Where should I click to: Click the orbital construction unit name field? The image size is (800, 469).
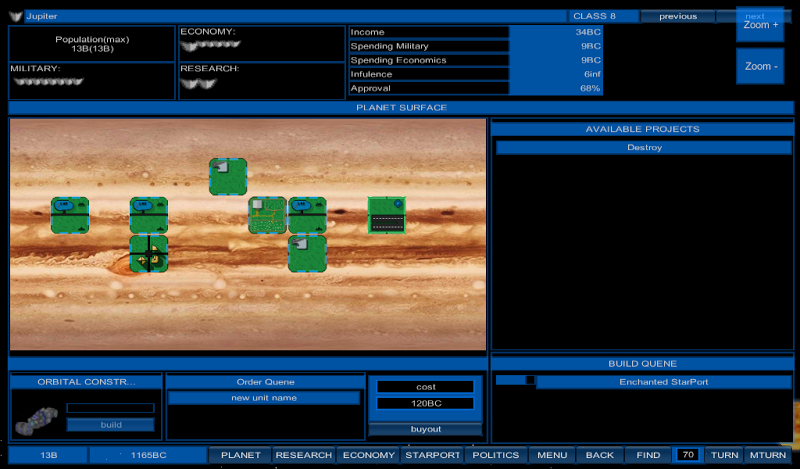[x=110, y=408]
